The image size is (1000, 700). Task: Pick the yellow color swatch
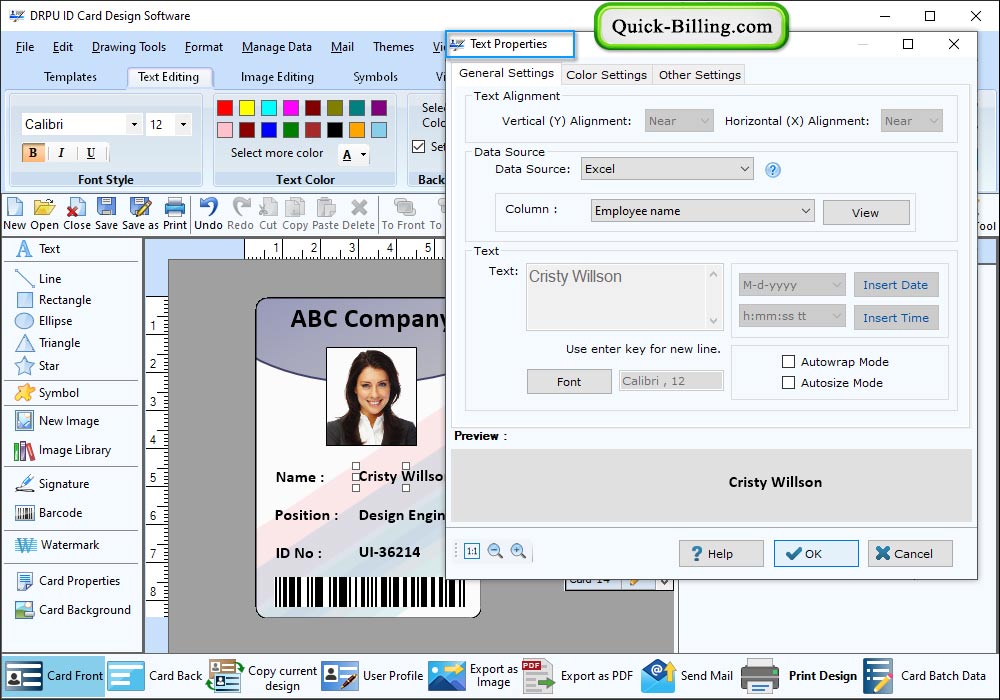pos(247,108)
